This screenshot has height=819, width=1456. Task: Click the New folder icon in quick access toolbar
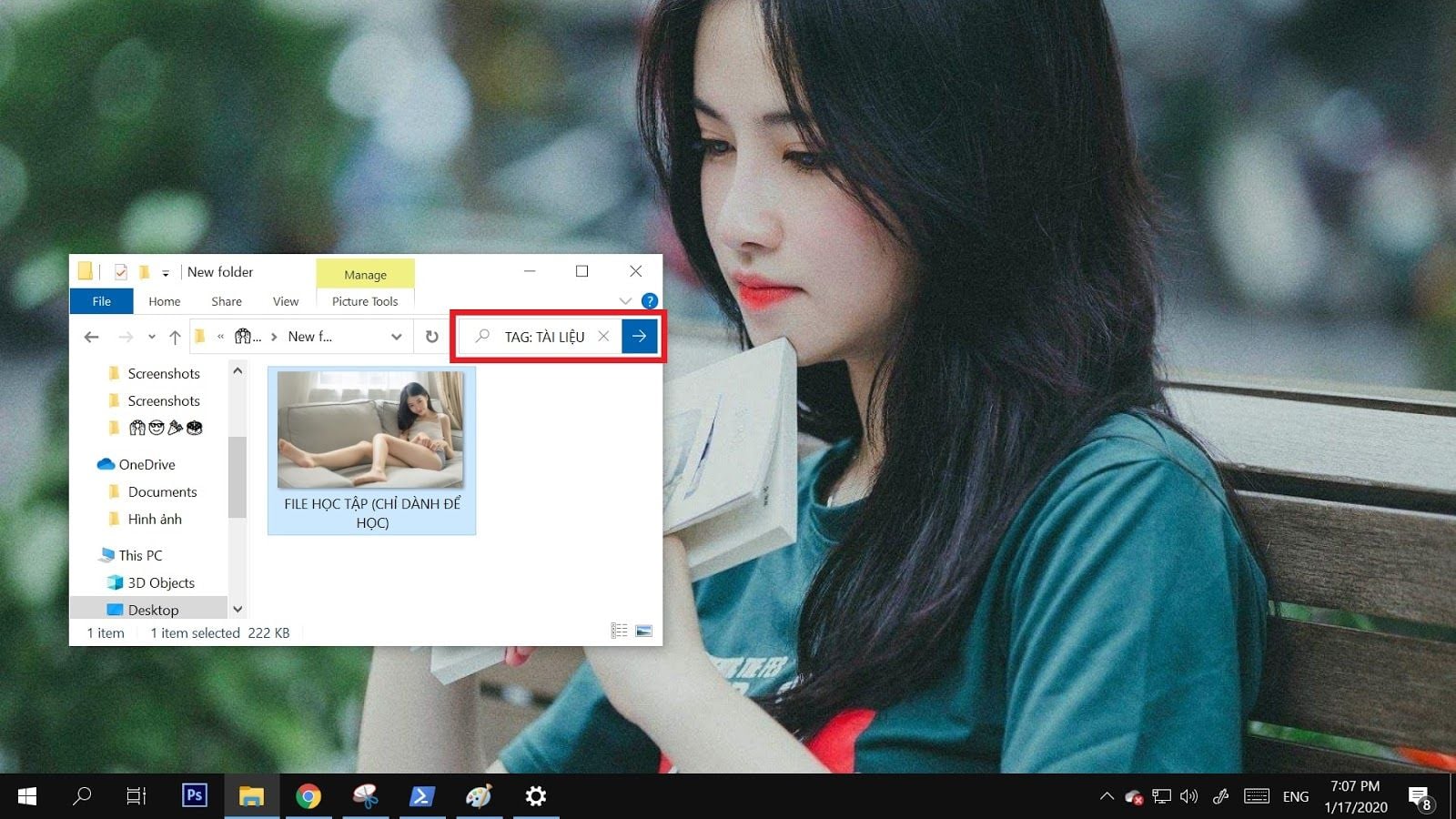coord(145,271)
